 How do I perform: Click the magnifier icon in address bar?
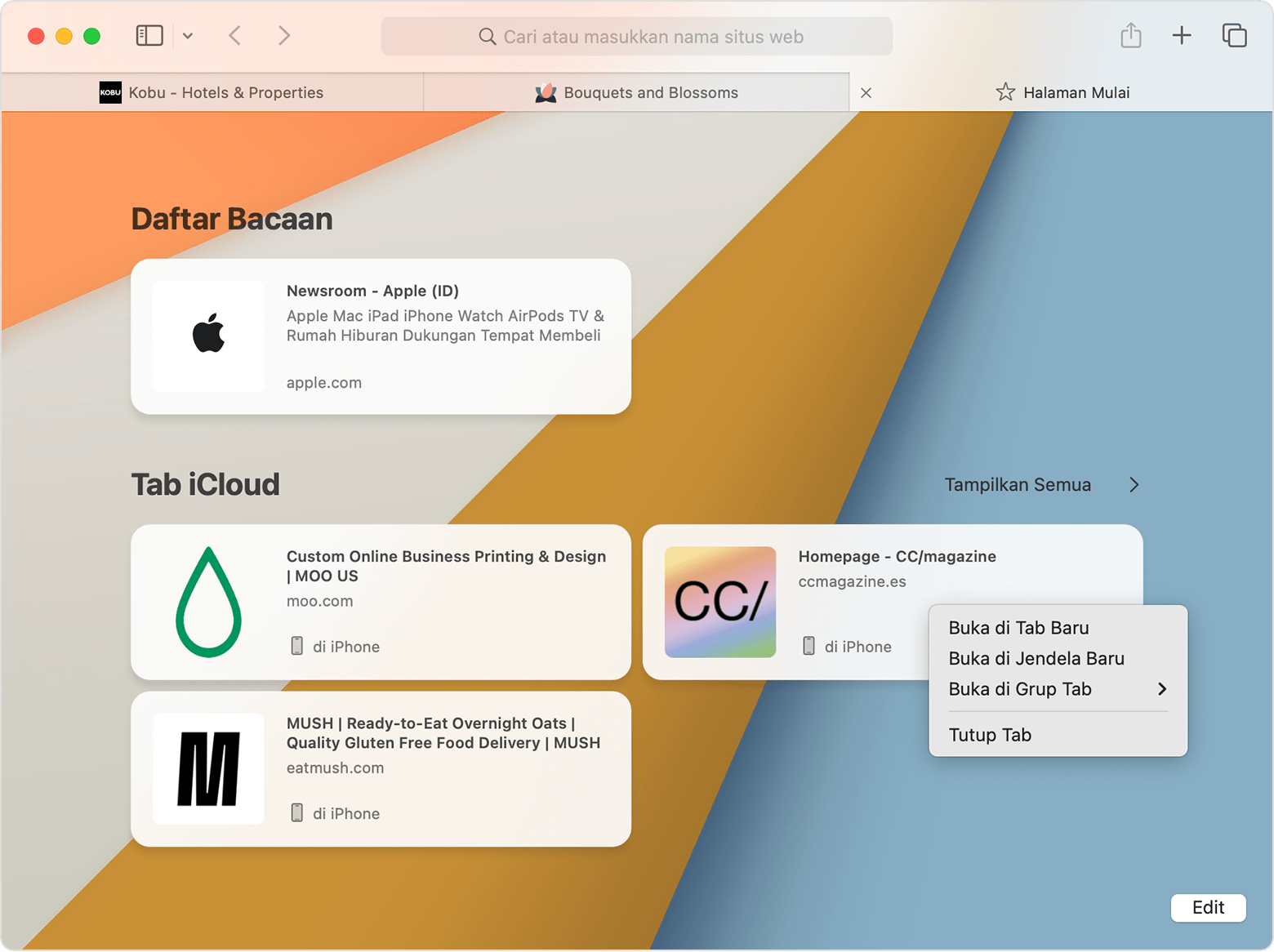[x=487, y=37]
